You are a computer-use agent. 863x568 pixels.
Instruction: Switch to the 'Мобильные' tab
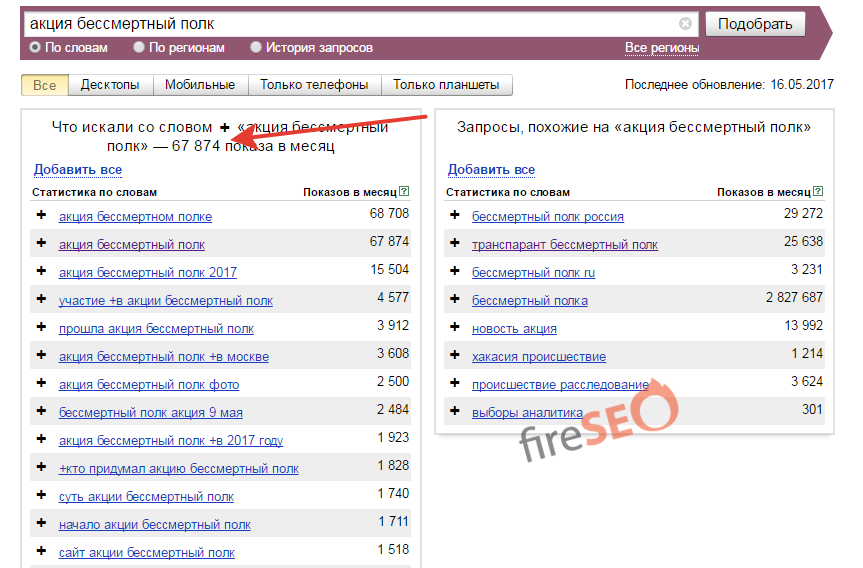[x=200, y=85]
